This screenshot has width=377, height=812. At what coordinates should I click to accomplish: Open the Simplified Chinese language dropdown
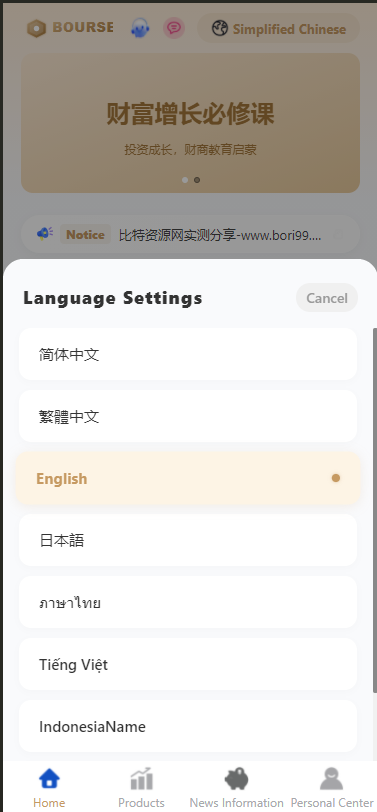click(279, 28)
